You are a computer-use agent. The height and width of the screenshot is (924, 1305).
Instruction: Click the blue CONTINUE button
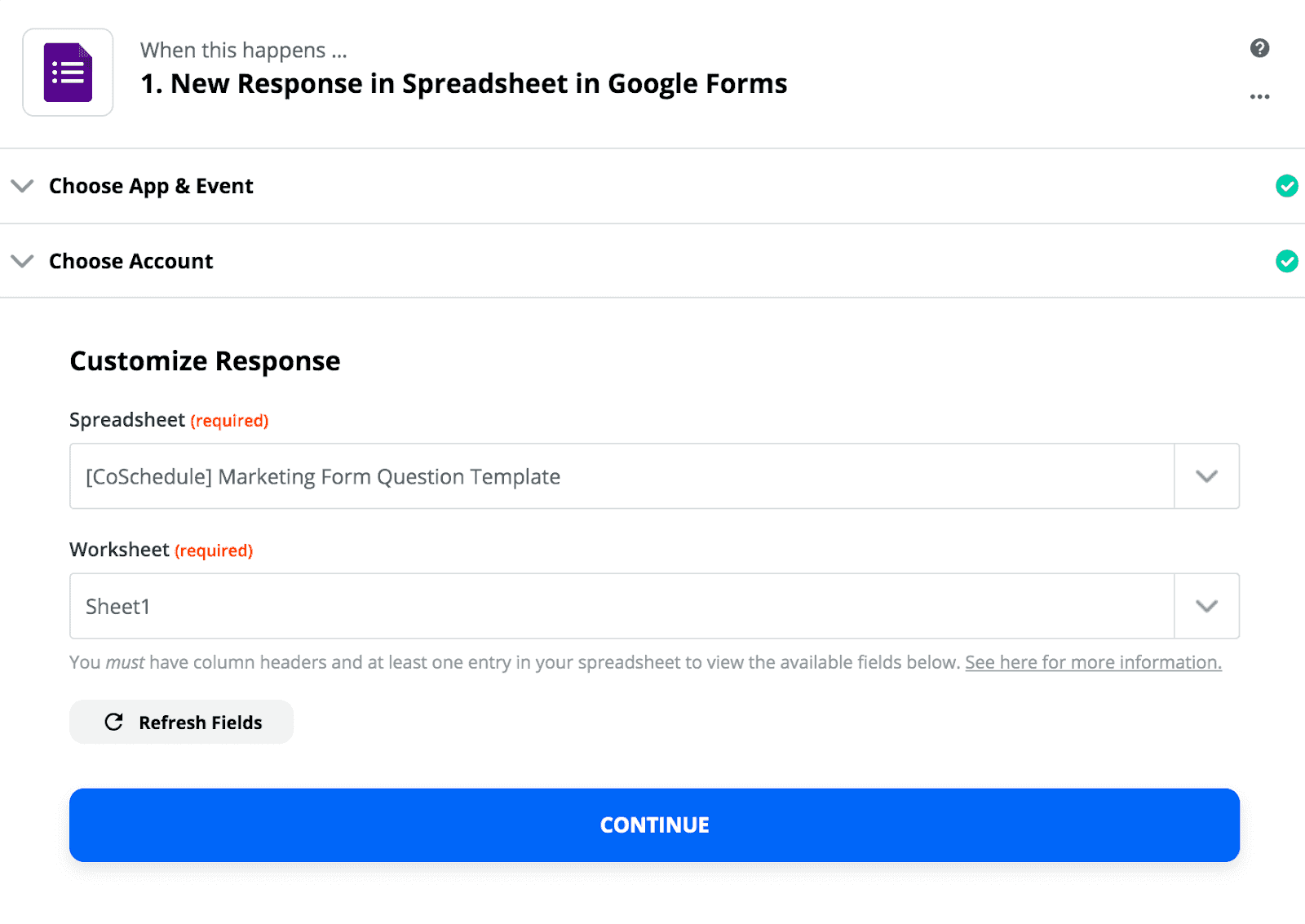(654, 825)
